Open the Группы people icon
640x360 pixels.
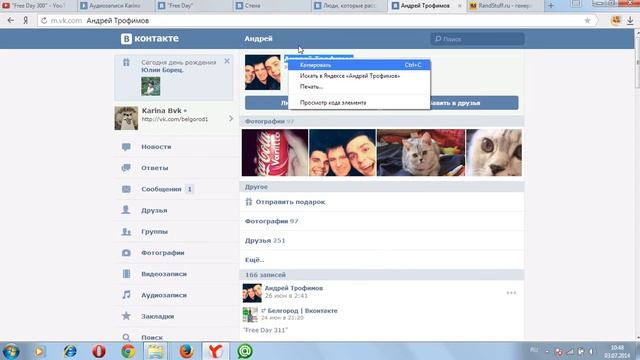pyautogui.click(x=126, y=231)
